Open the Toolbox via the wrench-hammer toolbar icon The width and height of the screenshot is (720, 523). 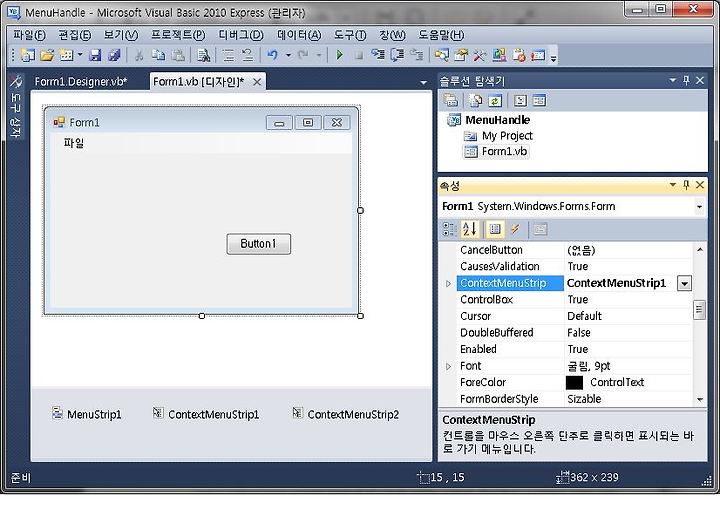tap(479, 56)
